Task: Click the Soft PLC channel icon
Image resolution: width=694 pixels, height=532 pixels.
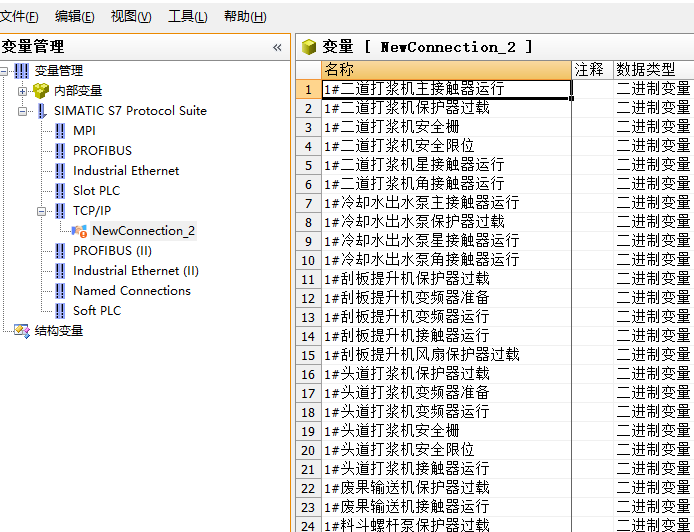Action: (x=60, y=311)
